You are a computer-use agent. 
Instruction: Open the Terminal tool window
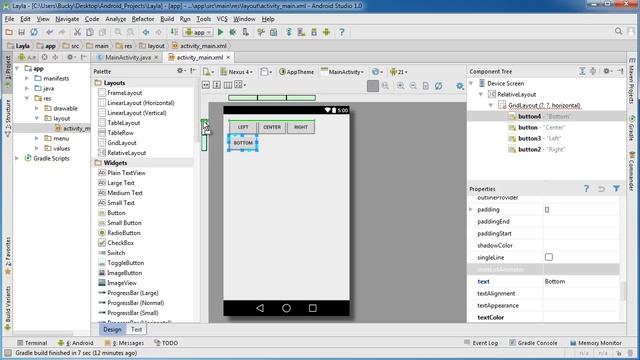[x=32, y=343]
